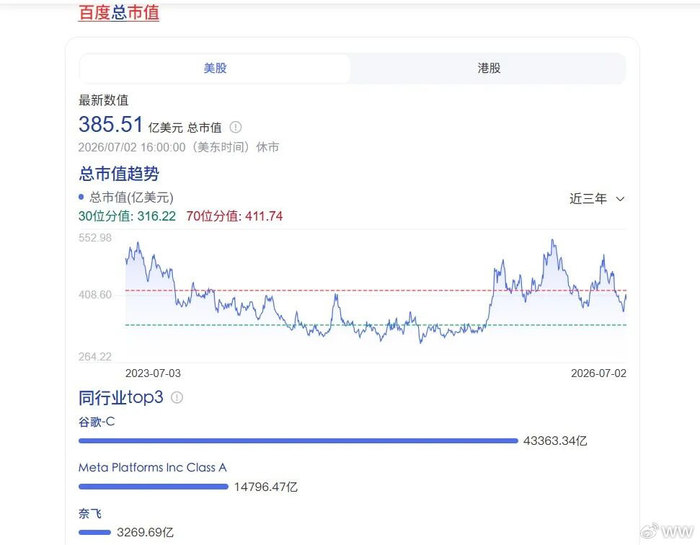Switch to the 美股 tab

point(215,68)
